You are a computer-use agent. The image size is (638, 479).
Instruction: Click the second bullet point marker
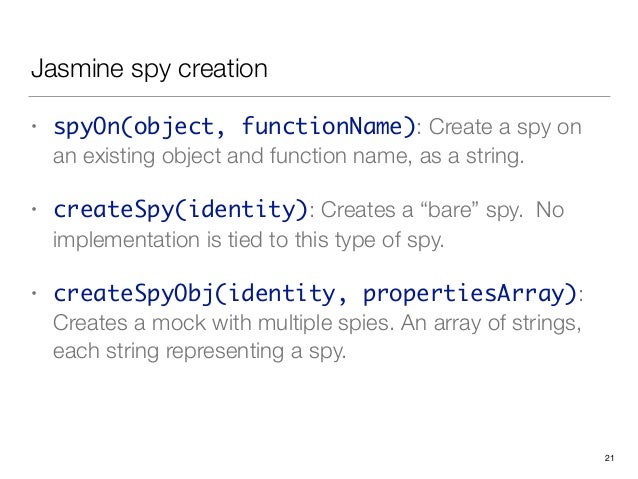coord(35,210)
